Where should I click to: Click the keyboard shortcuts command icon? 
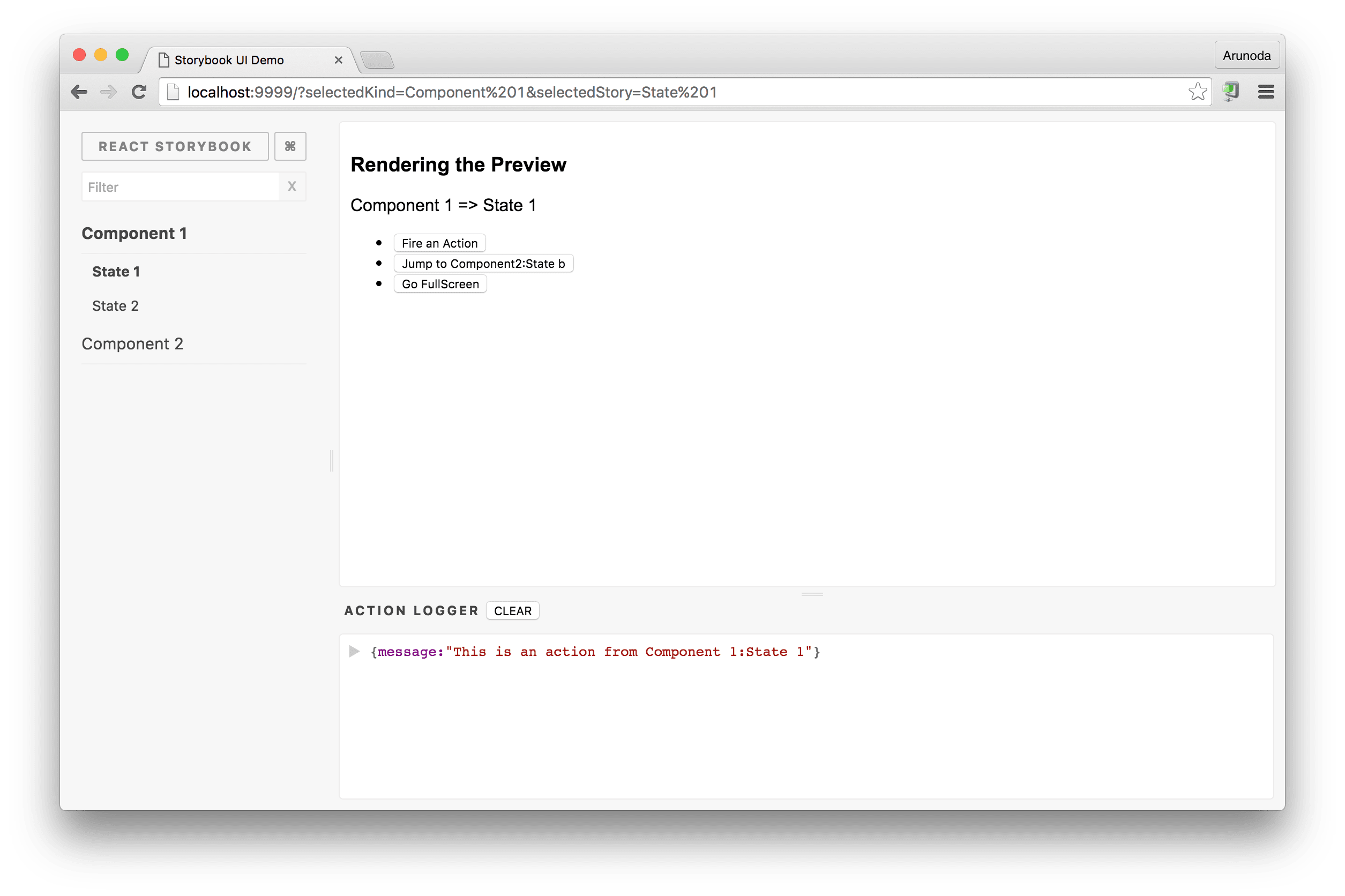[290, 146]
